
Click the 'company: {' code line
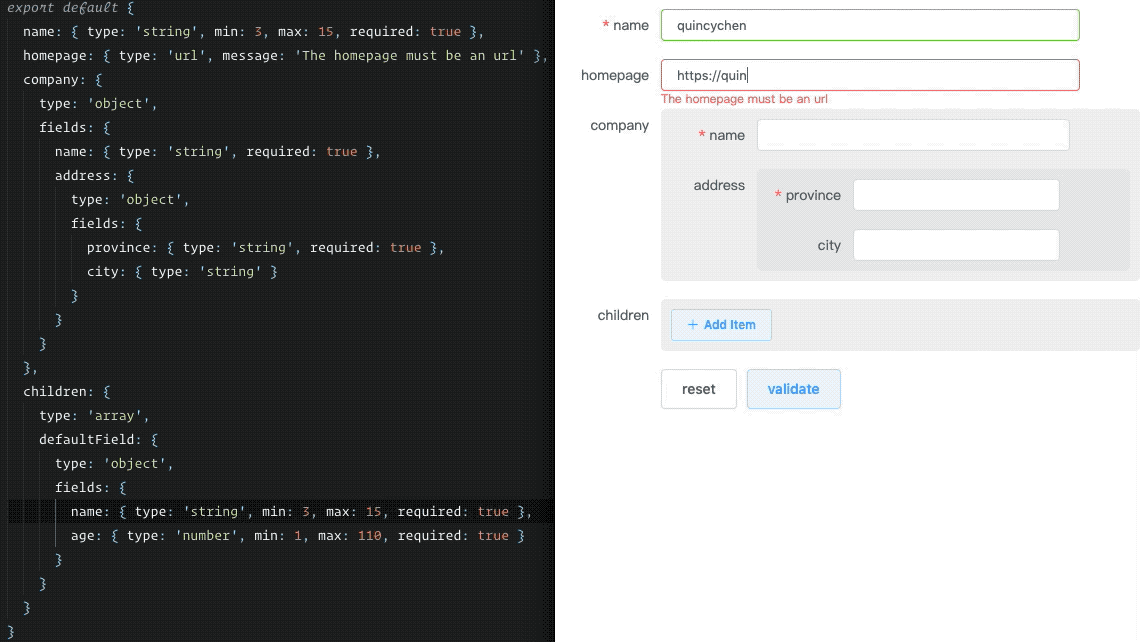click(x=63, y=80)
